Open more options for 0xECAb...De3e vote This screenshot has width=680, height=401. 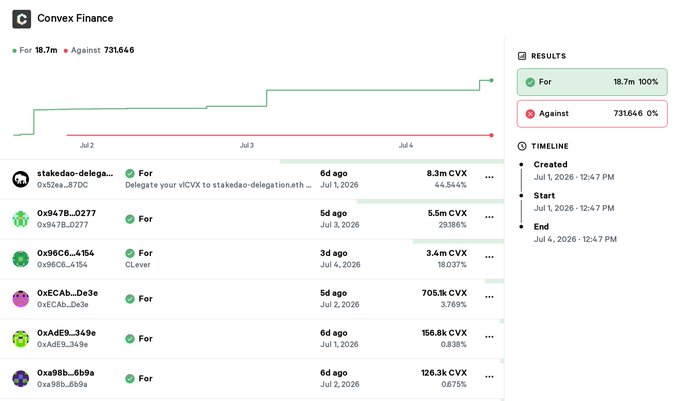(489, 297)
